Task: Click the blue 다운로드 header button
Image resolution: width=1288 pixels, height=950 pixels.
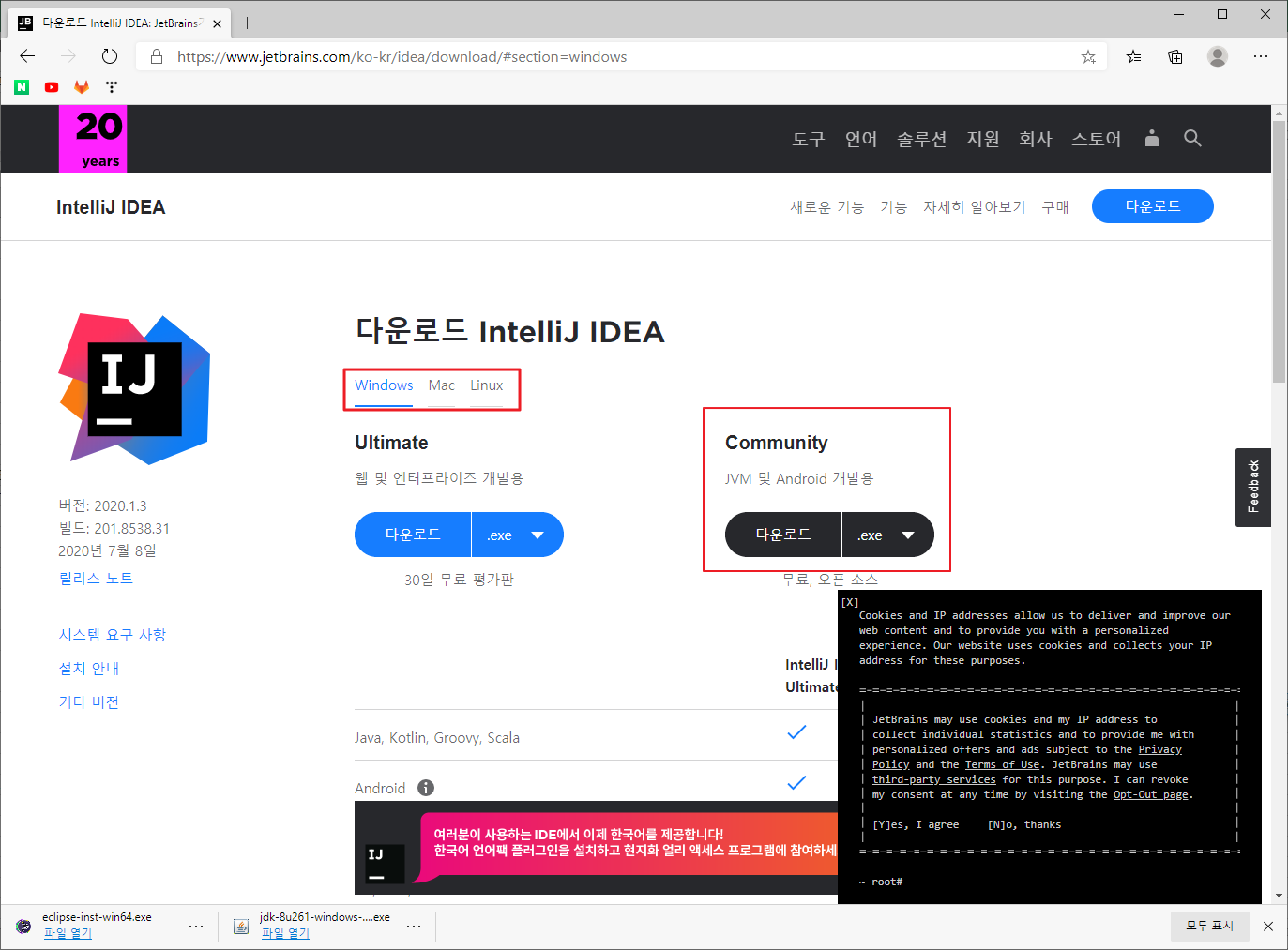Action: [1153, 206]
